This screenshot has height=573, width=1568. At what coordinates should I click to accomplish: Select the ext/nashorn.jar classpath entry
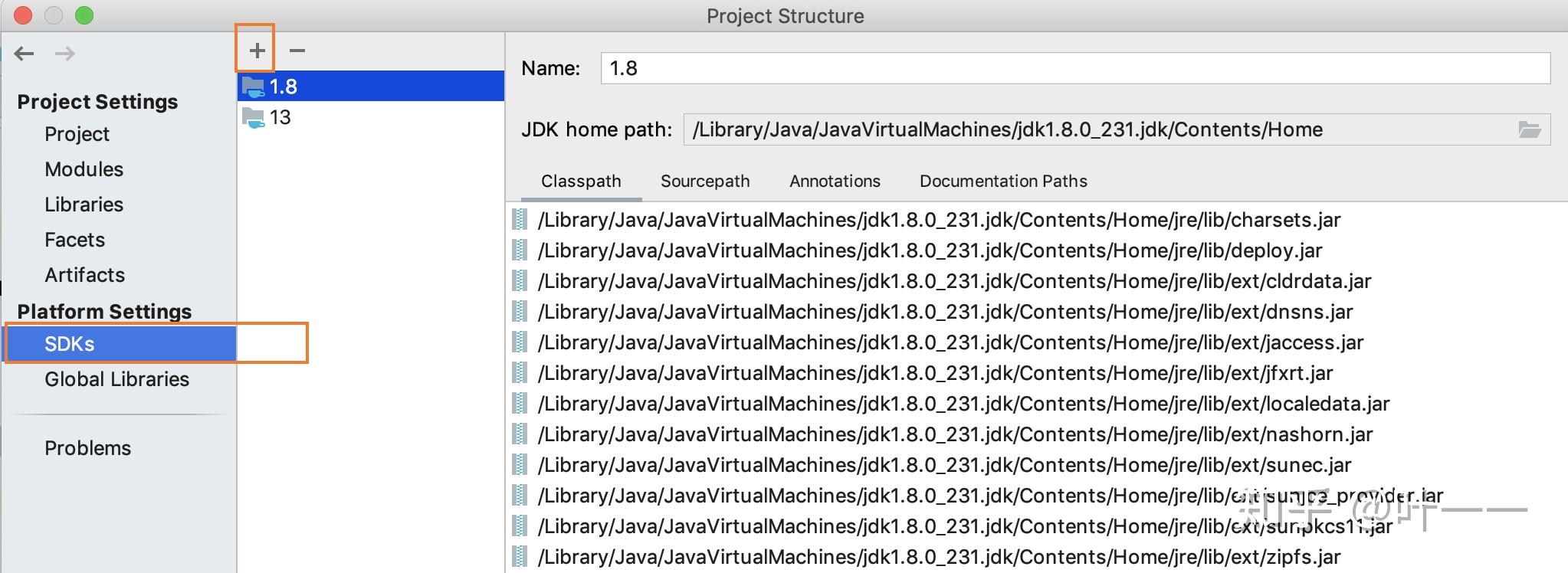click(x=955, y=434)
